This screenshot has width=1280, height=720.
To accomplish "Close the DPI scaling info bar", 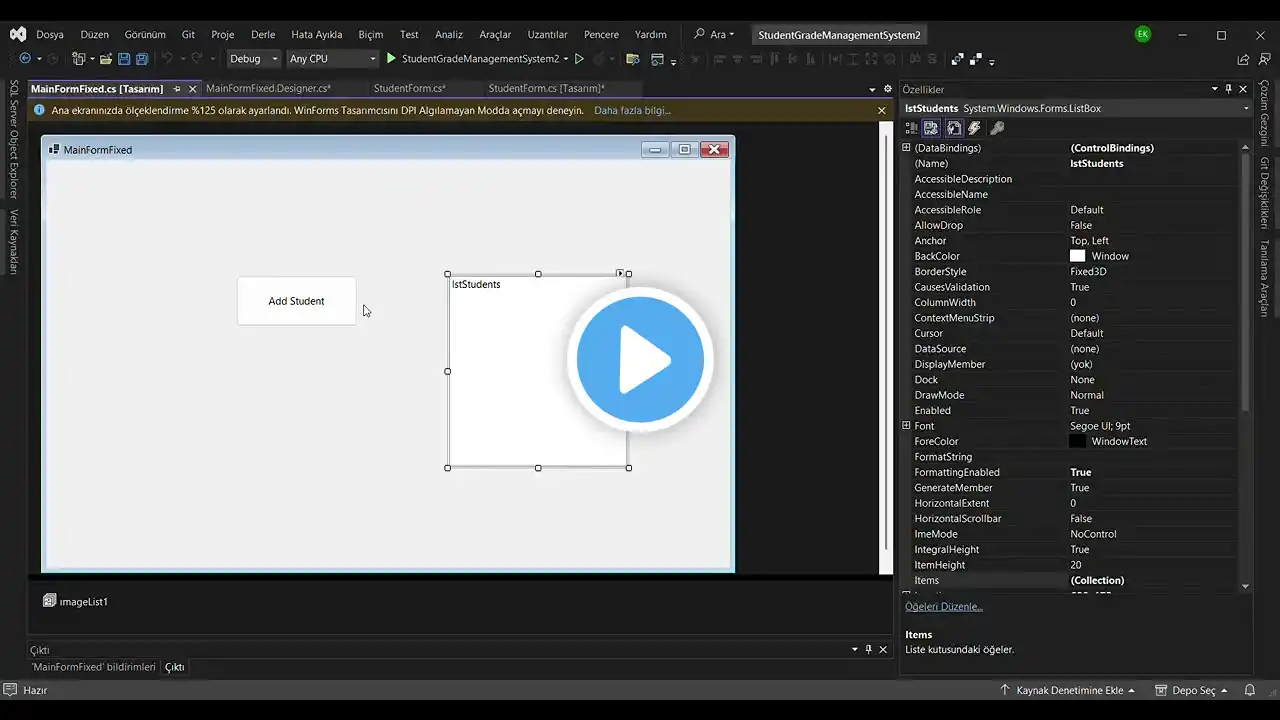I will click(881, 110).
